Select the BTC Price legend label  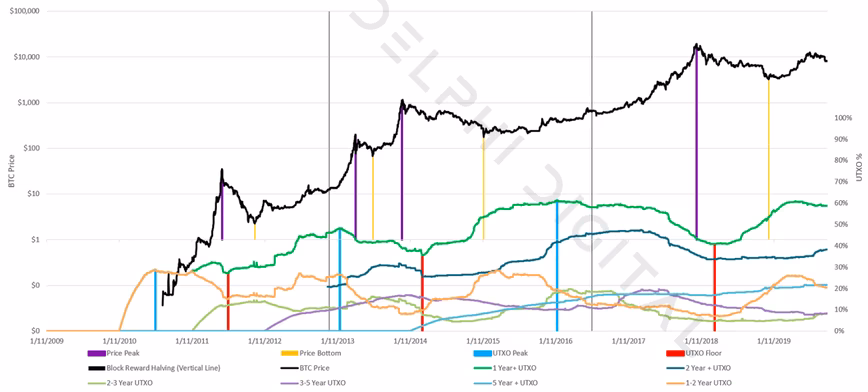[314, 368]
